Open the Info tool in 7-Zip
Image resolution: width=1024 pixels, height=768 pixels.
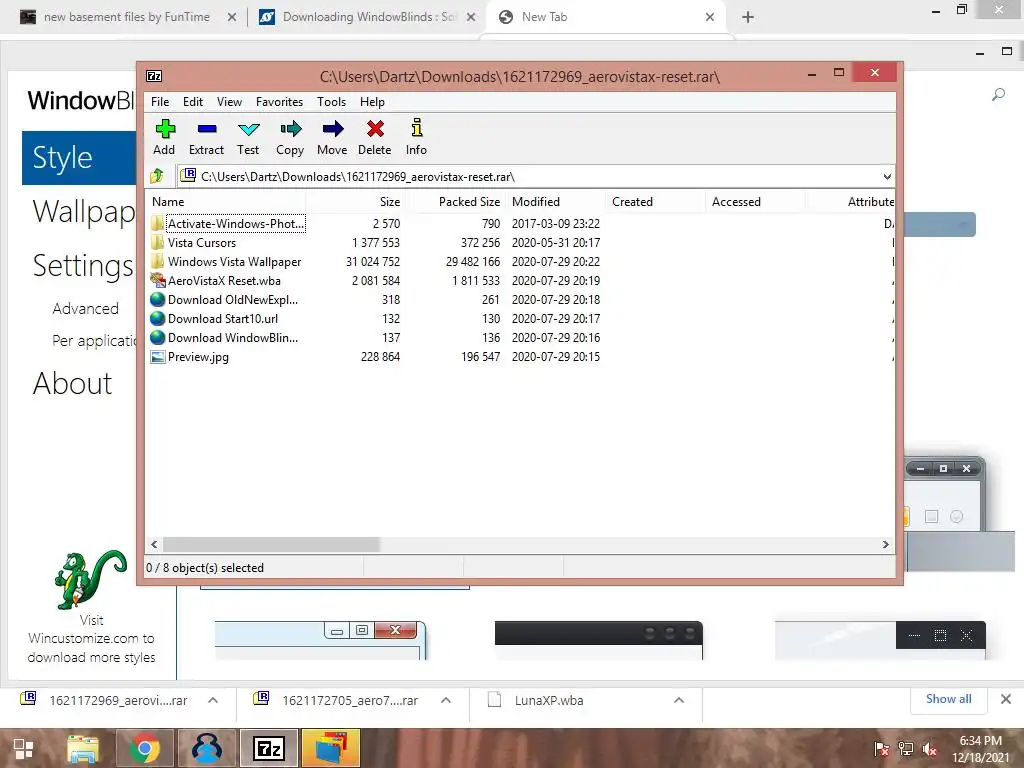[x=417, y=128]
